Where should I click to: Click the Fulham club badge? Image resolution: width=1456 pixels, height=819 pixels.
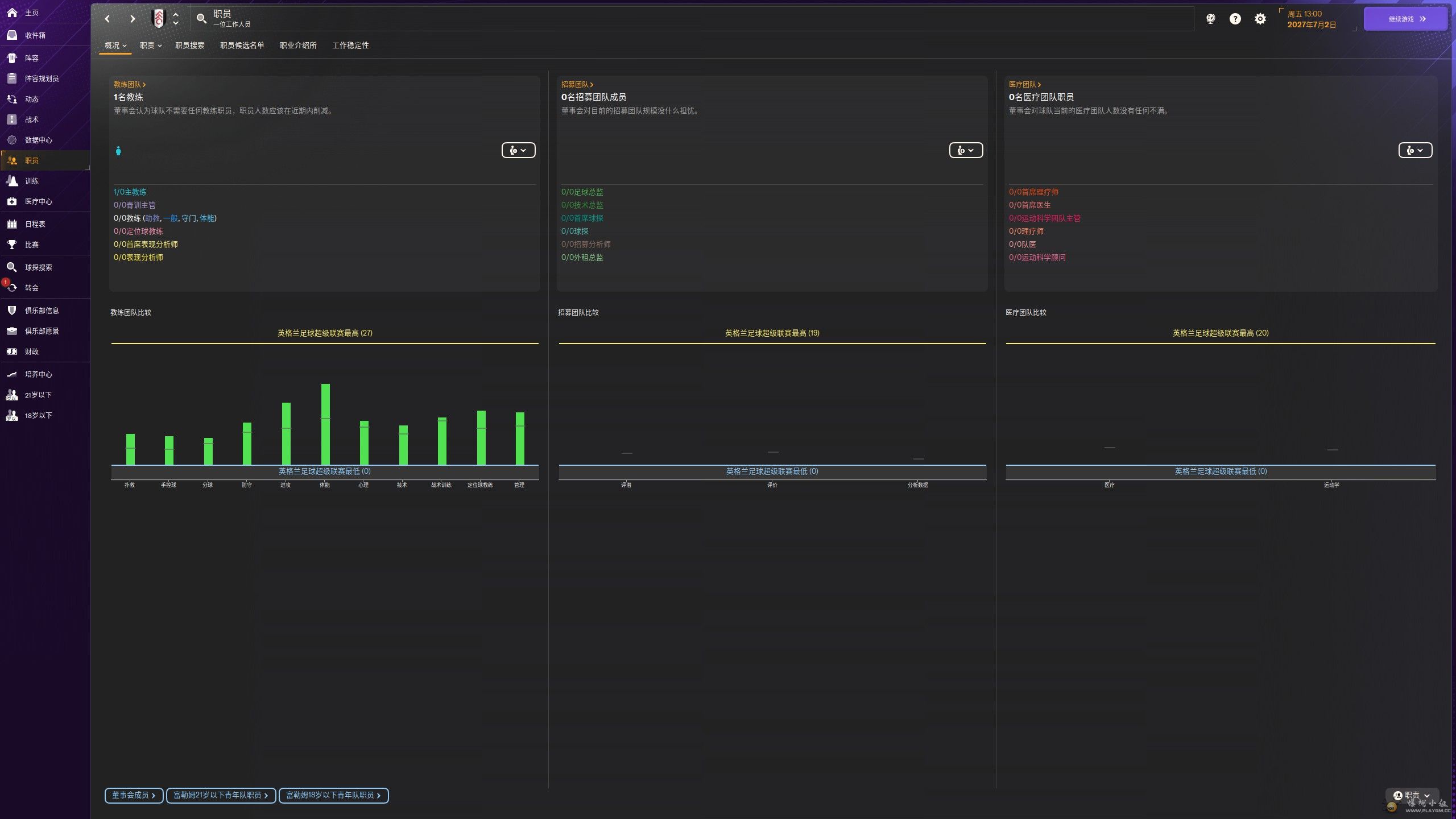(159, 19)
